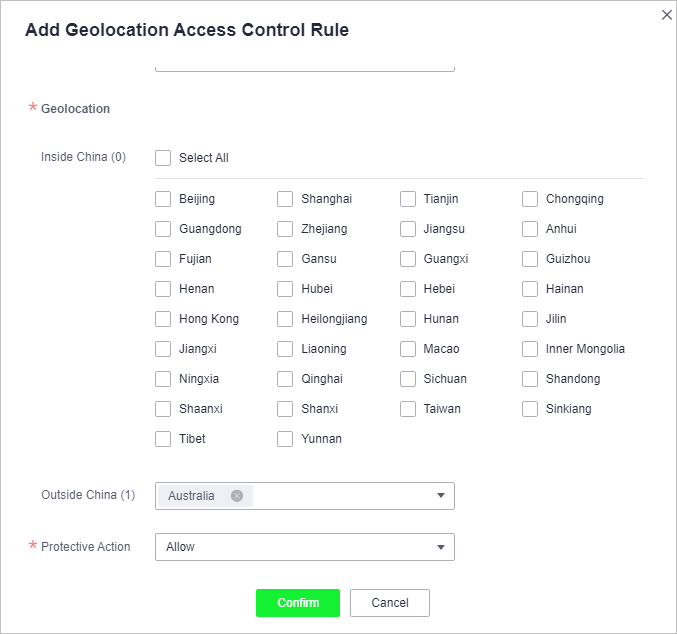Expand the Outside China dropdown arrow
Image resolution: width=677 pixels, height=634 pixels.
[x=440, y=495]
